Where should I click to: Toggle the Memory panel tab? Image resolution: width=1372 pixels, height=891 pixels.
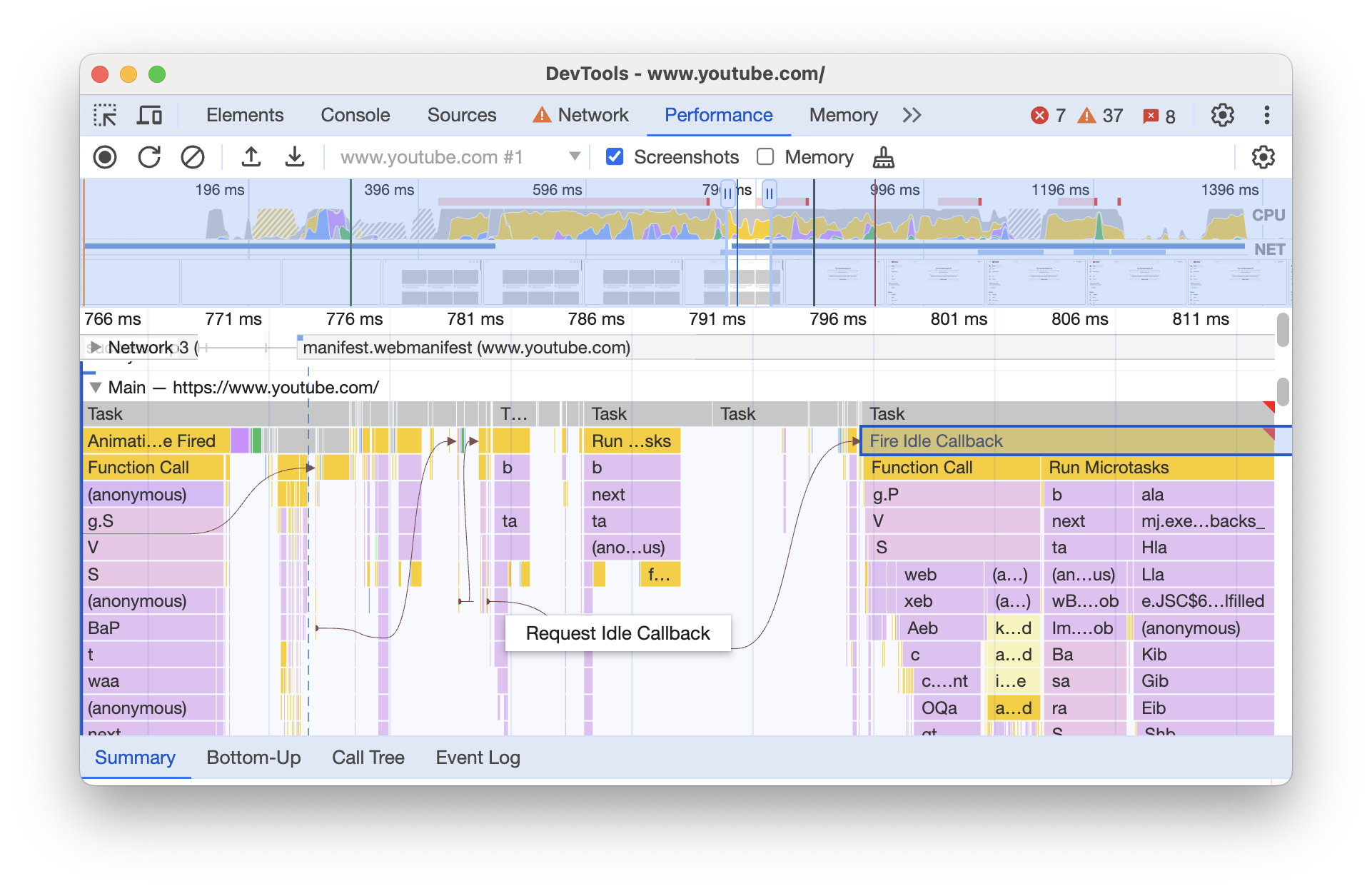tap(842, 114)
